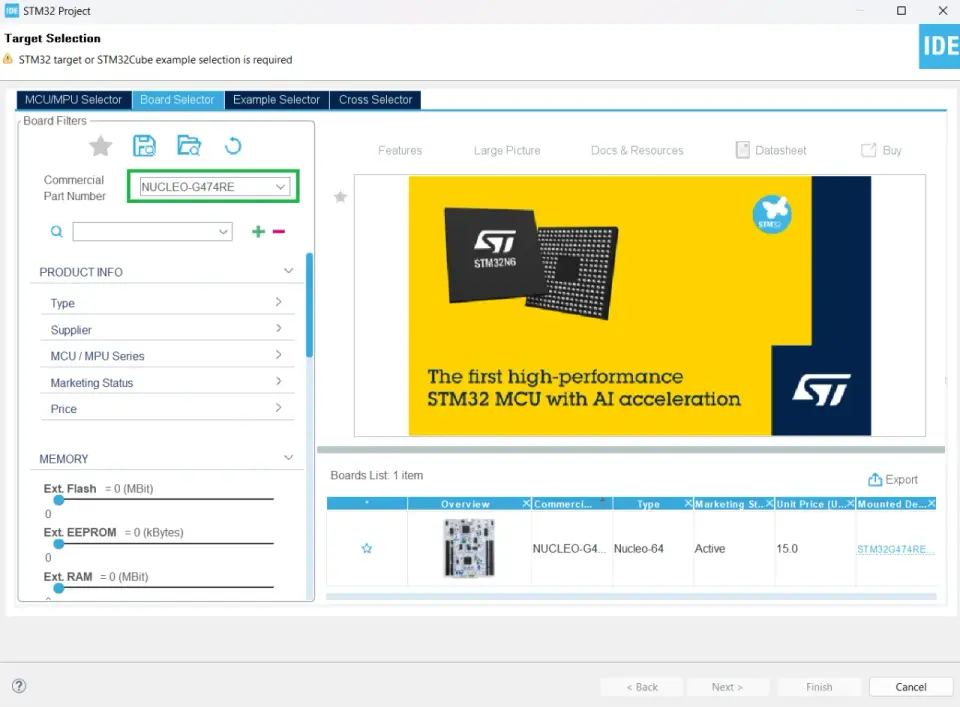Image resolution: width=960 pixels, height=707 pixels.
Task: Click the Ext. Flash slider handle
Action: point(59,500)
